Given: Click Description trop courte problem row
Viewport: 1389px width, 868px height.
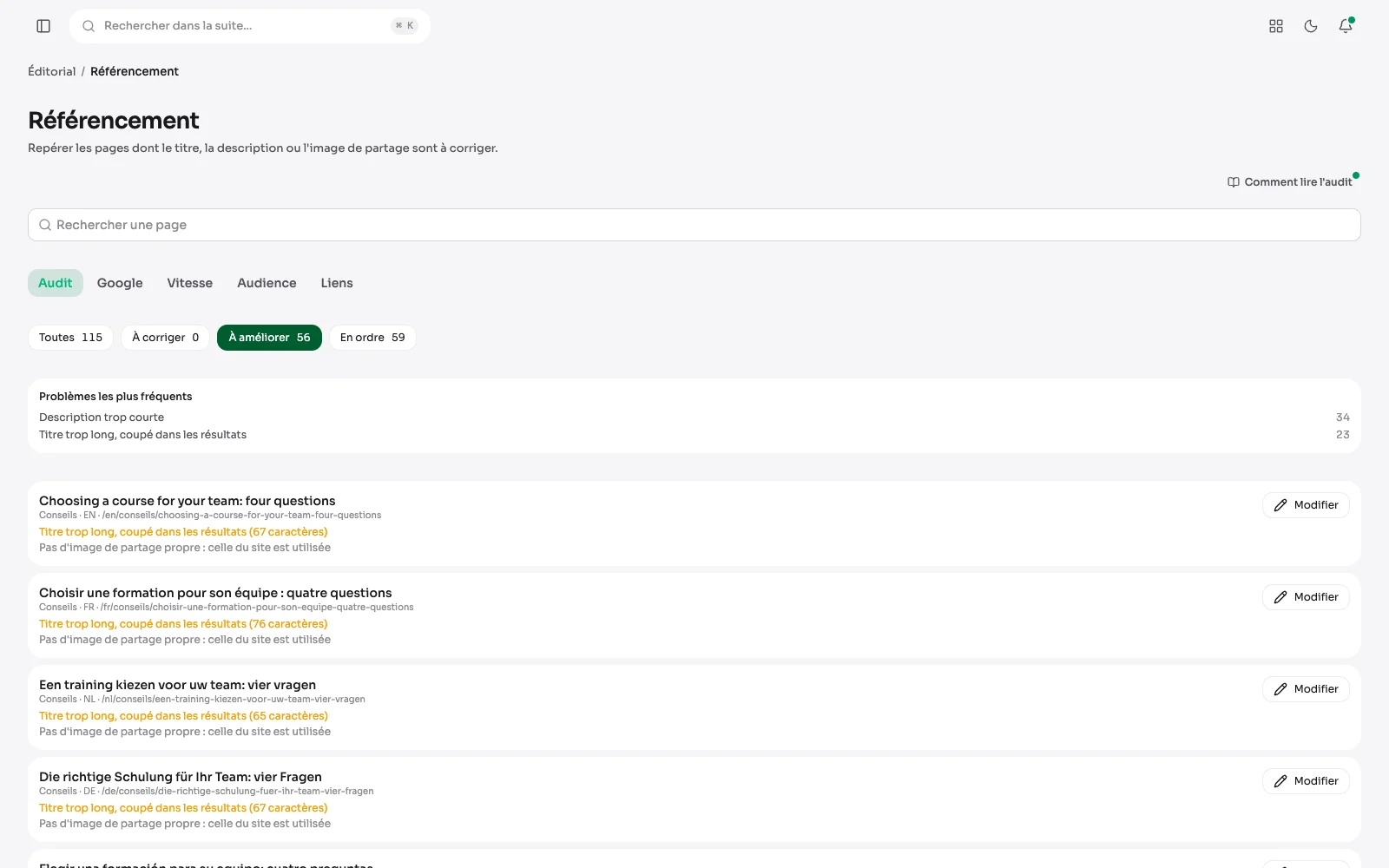Looking at the screenshot, I should tap(694, 418).
